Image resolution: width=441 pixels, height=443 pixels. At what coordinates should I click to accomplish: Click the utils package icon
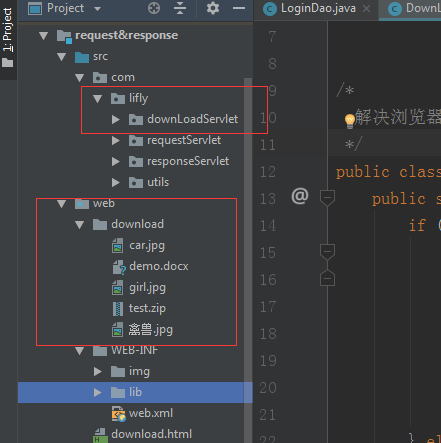click(136, 182)
